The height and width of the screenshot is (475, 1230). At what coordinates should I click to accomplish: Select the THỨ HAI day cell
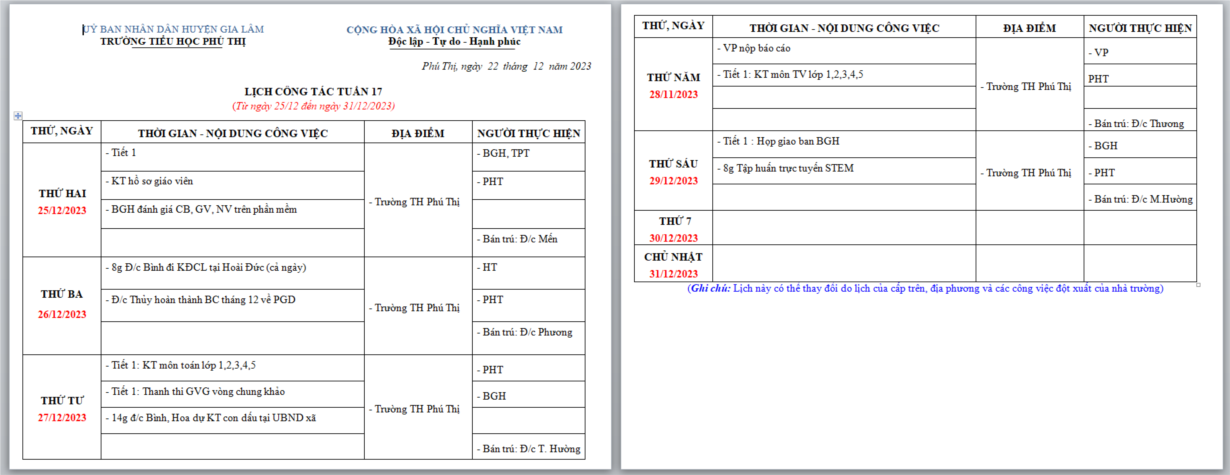pos(62,193)
